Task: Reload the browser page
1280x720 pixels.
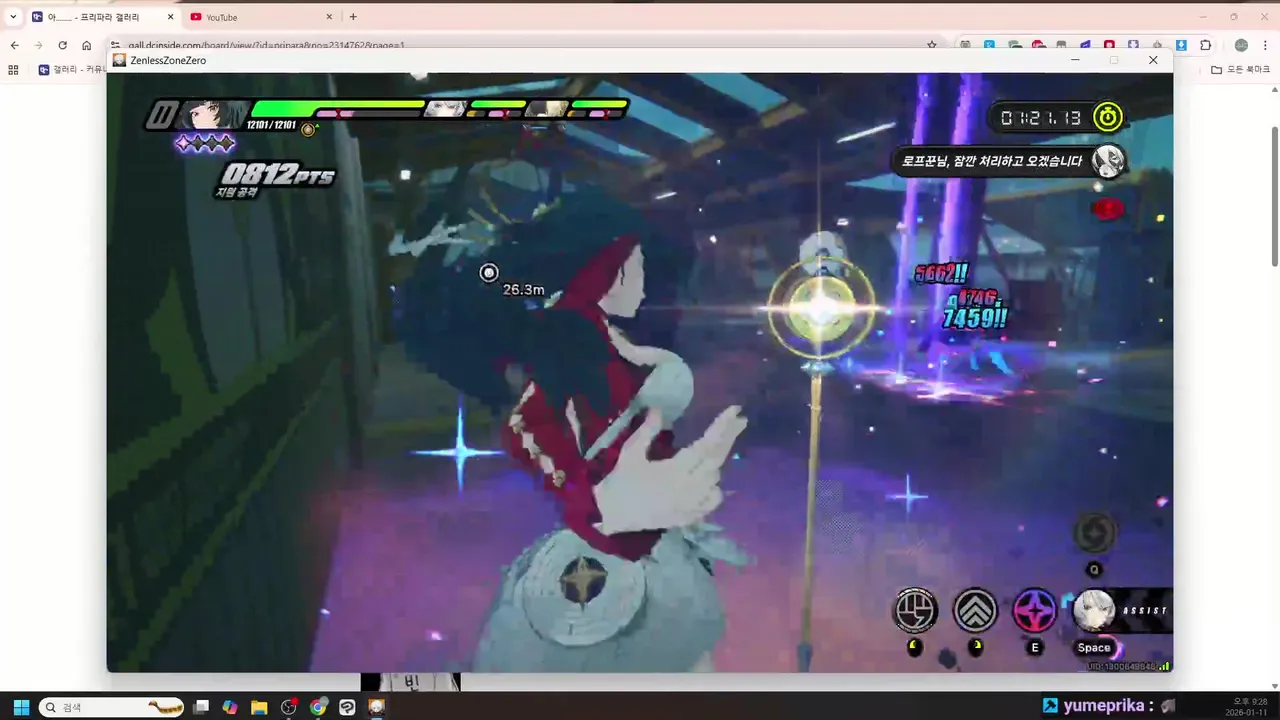Action: pyautogui.click(x=62, y=45)
